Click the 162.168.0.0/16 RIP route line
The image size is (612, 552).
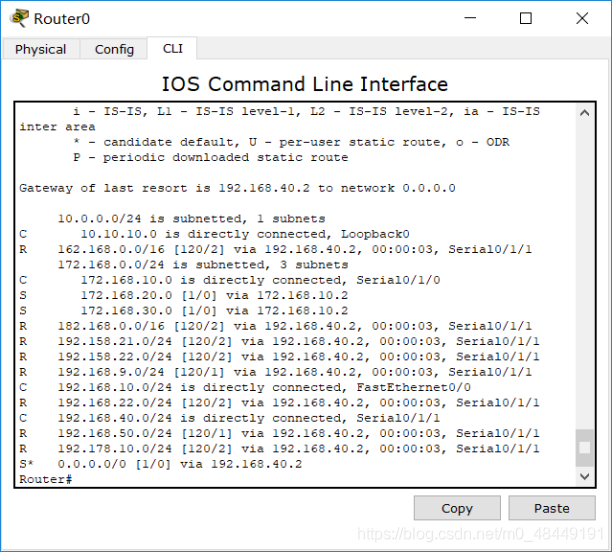pyautogui.click(x=276, y=249)
